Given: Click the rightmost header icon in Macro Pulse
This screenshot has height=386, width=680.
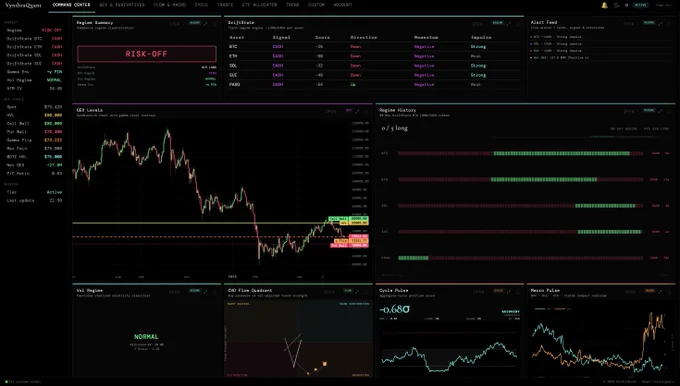Looking at the screenshot, I should coord(669,292).
